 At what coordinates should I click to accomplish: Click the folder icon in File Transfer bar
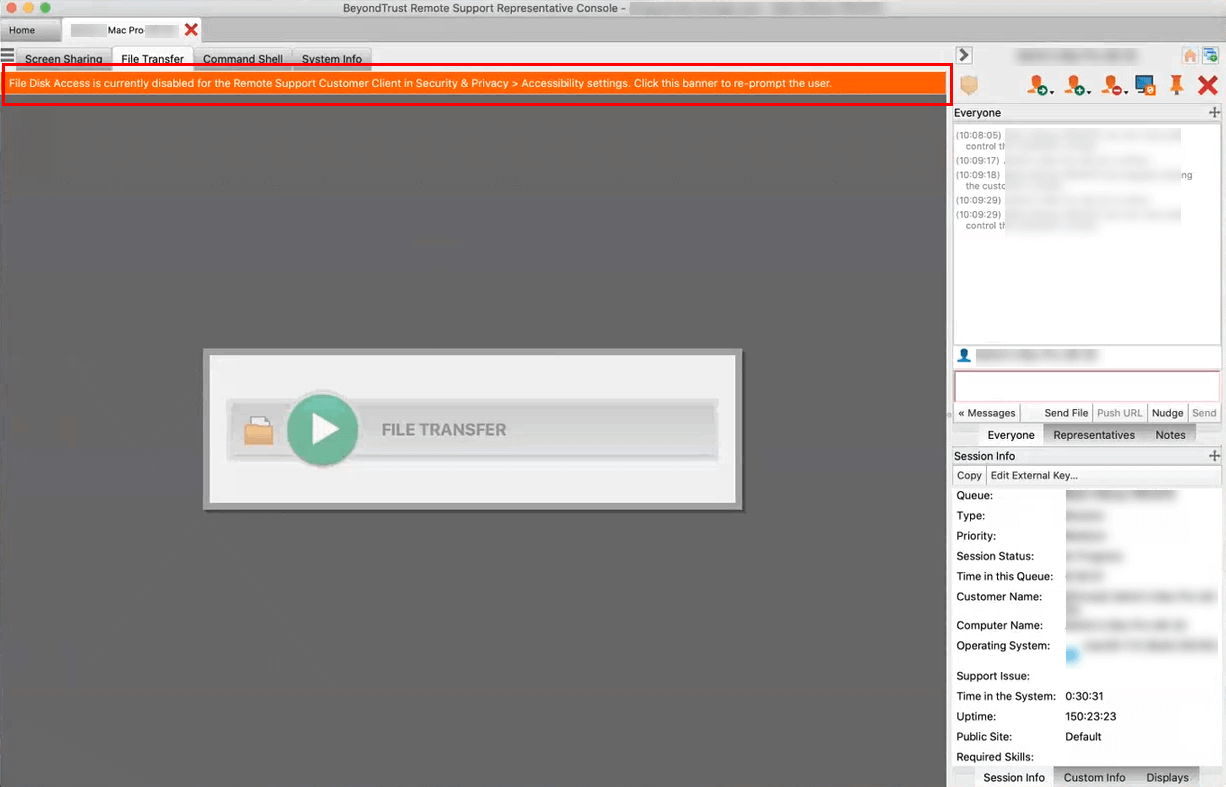tap(259, 431)
